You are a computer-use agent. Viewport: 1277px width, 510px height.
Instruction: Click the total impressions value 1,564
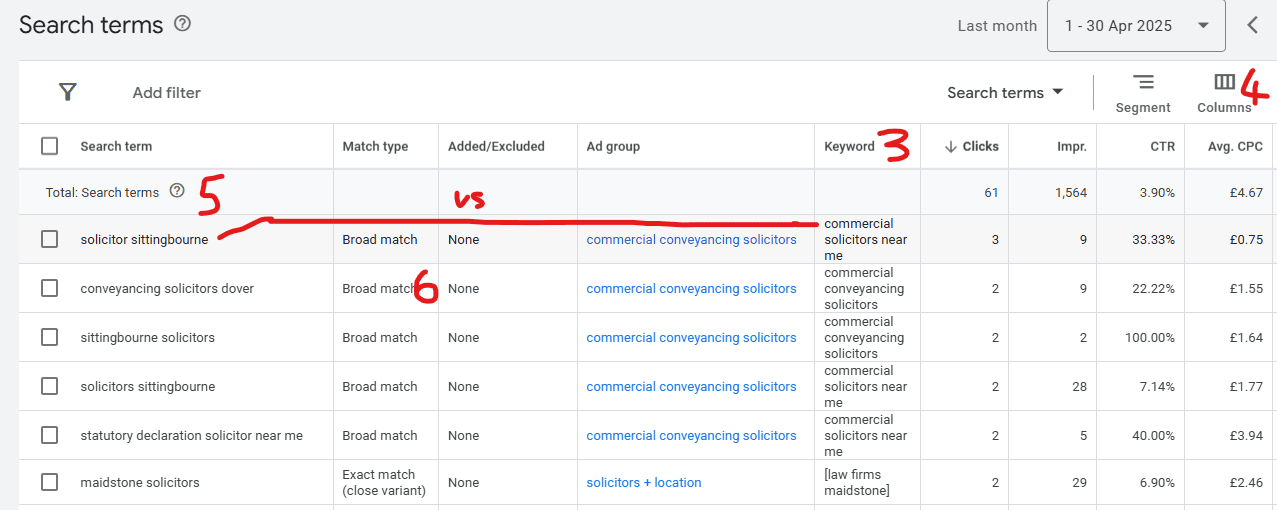1071,192
